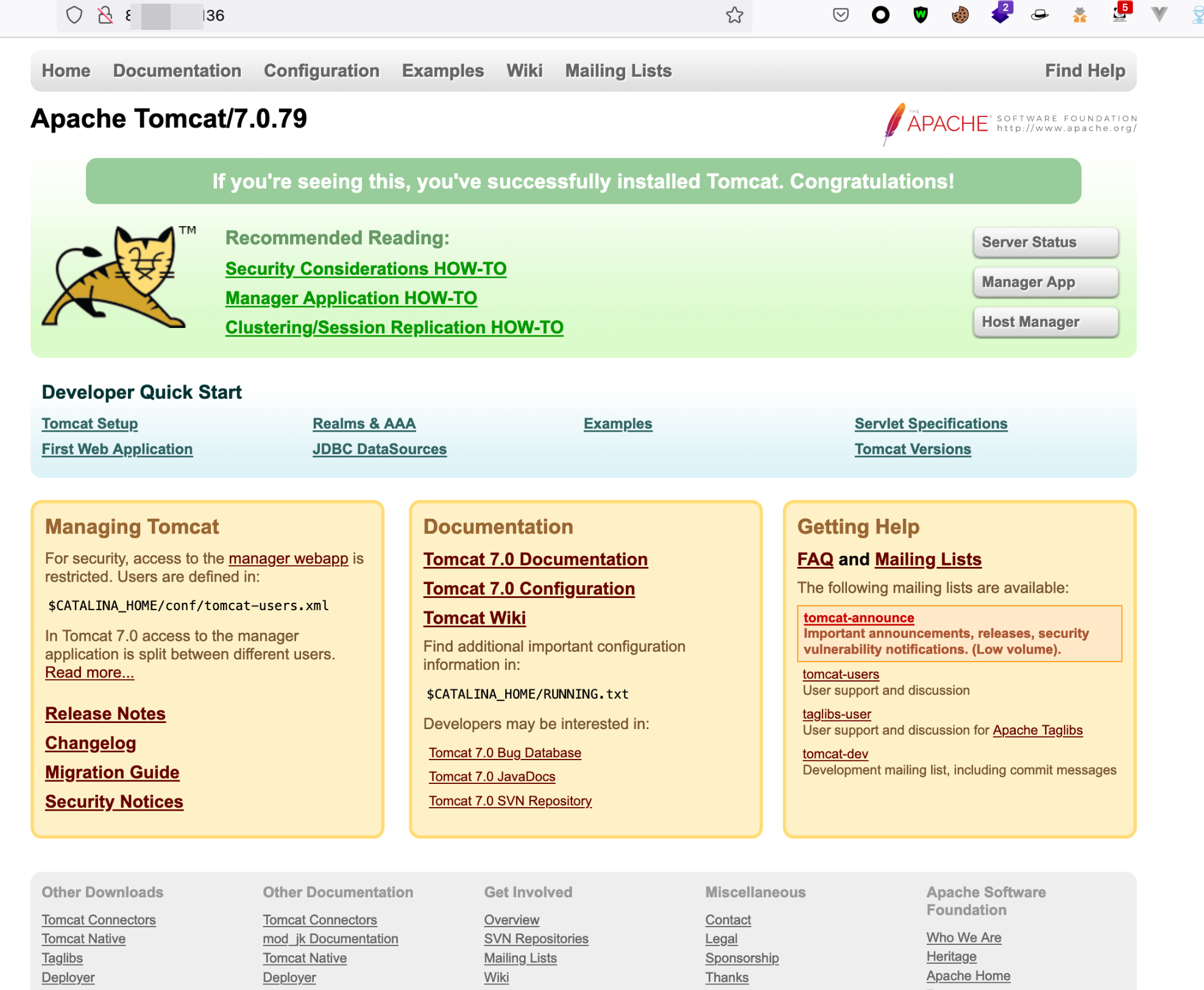Open the Documentation navigation item
The height and width of the screenshot is (990, 1204).
coord(177,71)
